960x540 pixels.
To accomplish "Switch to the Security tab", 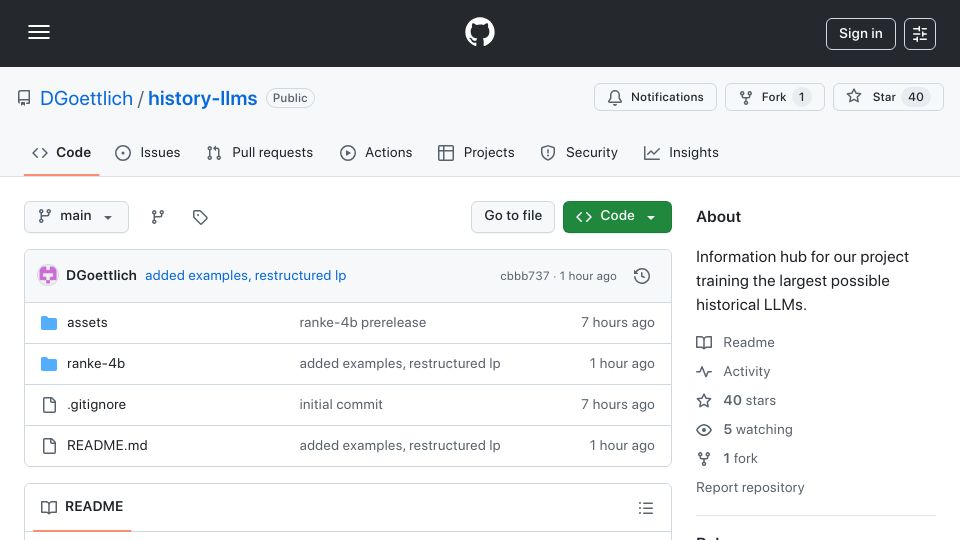I will pyautogui.click(x=579, y=152).
